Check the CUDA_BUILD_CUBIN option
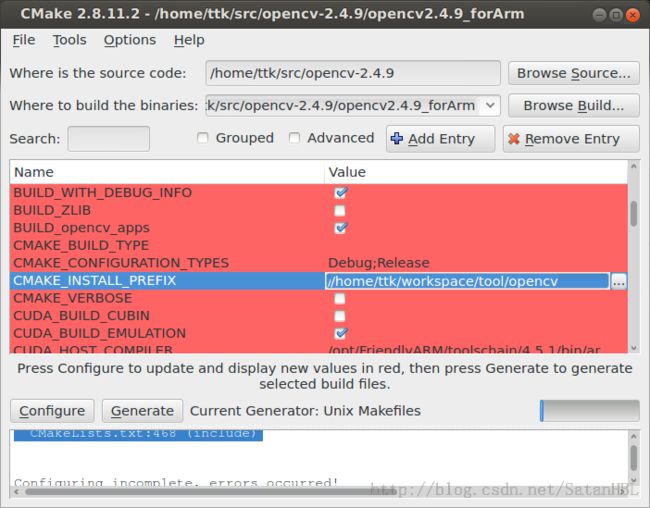 pos(340,316)
